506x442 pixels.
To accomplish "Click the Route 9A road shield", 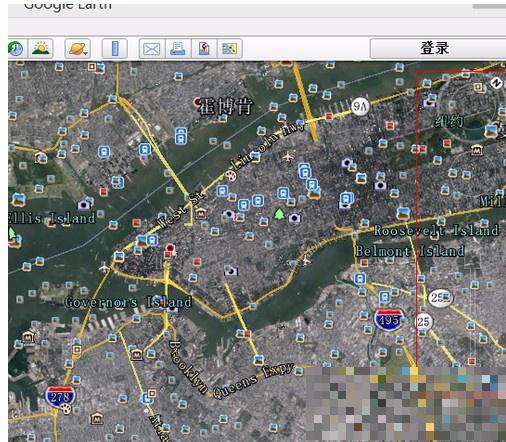I will [360, 107].
